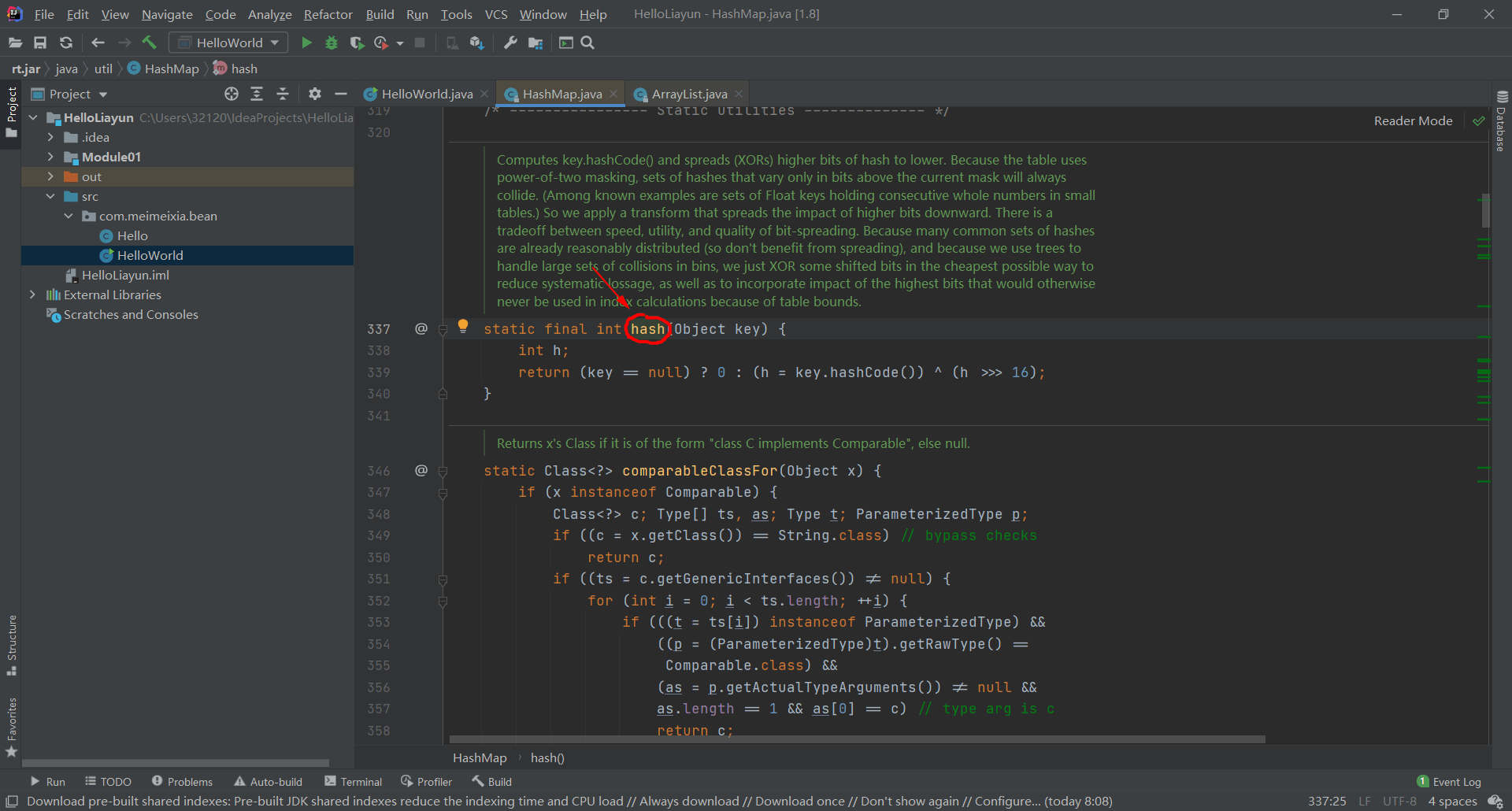Screen dimensions: 1512x811
Task: Click the Save All toolbar icon
Action: click(x=40, y=43)
